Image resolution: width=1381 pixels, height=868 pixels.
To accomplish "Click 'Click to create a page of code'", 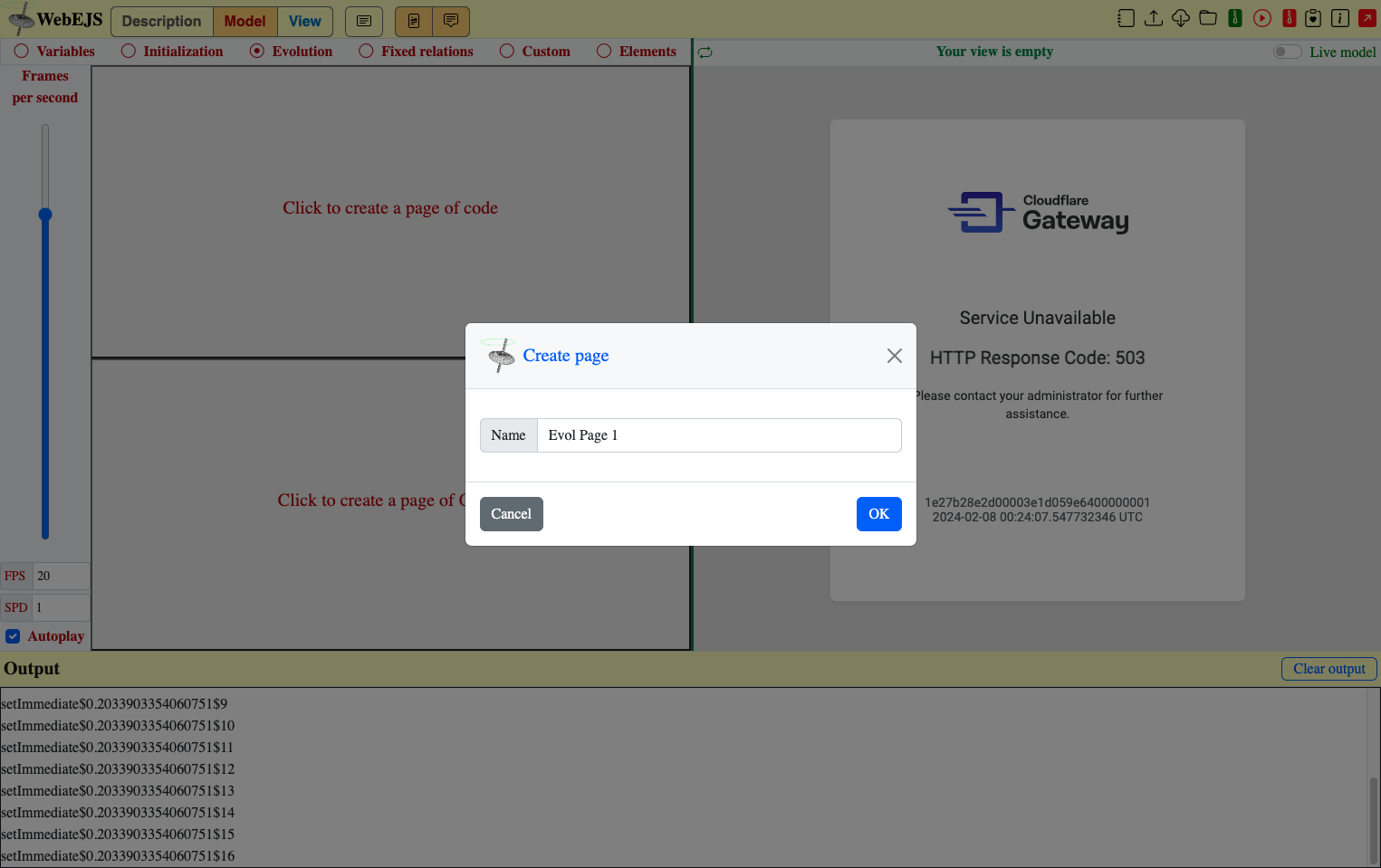I will click(390, 208).
